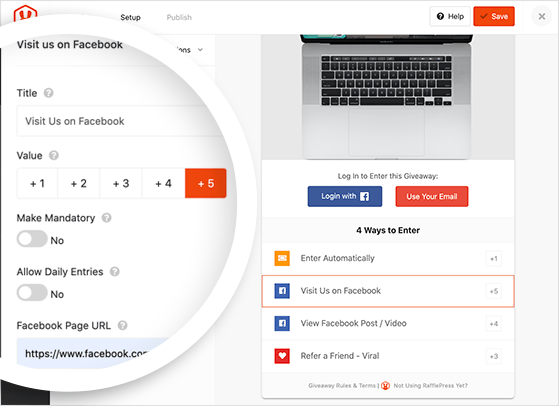Click the RafflePress logo icon
The image size is (559, 406).
pos(25,14)
